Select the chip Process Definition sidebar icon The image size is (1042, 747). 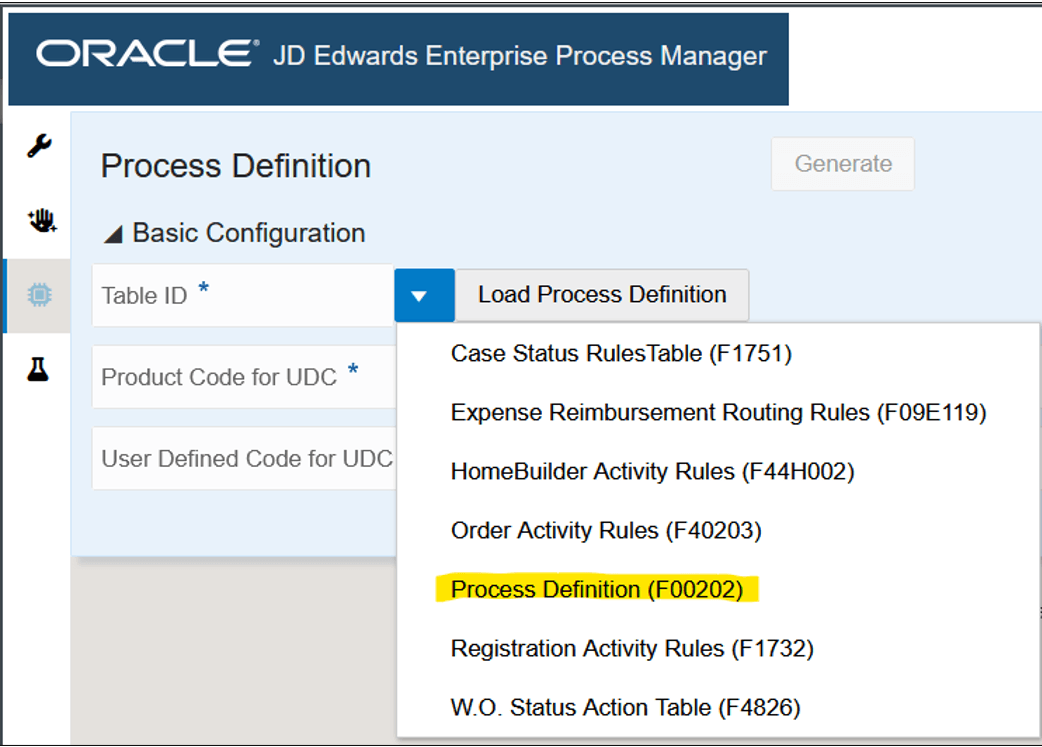(x=39, y=294)
